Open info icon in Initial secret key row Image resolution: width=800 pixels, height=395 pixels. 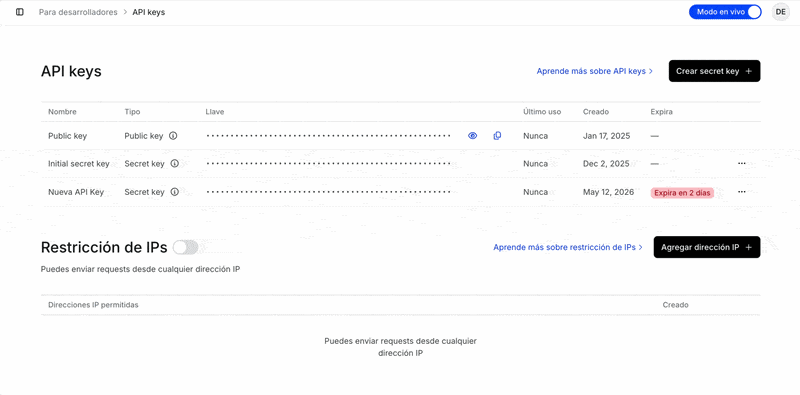(174, 164)
